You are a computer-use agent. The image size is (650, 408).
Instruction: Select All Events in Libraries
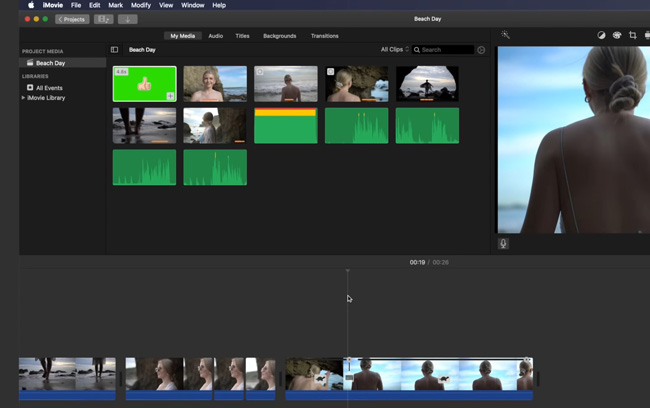(x=49, y=88)
